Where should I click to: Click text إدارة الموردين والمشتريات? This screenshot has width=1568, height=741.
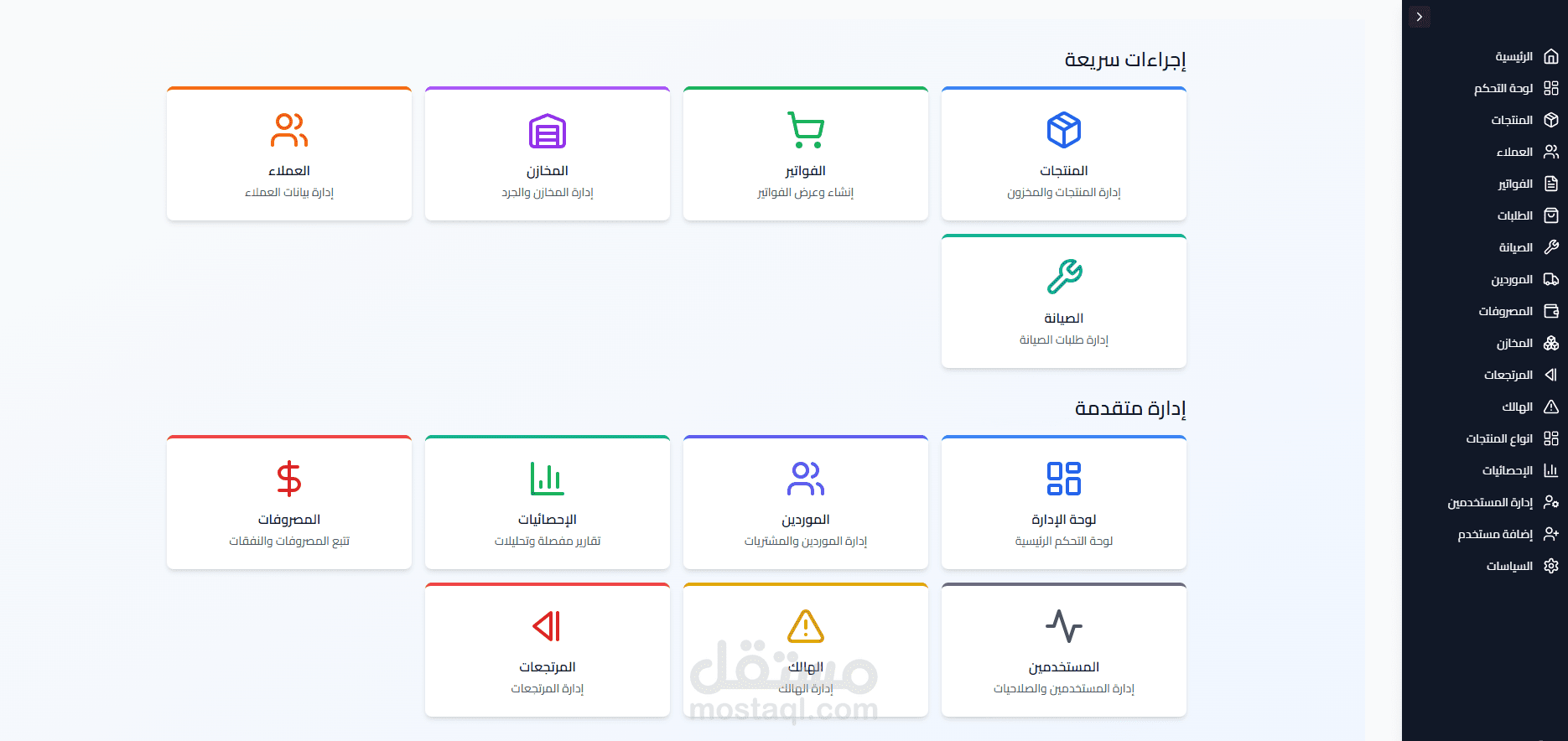[806, 541]
